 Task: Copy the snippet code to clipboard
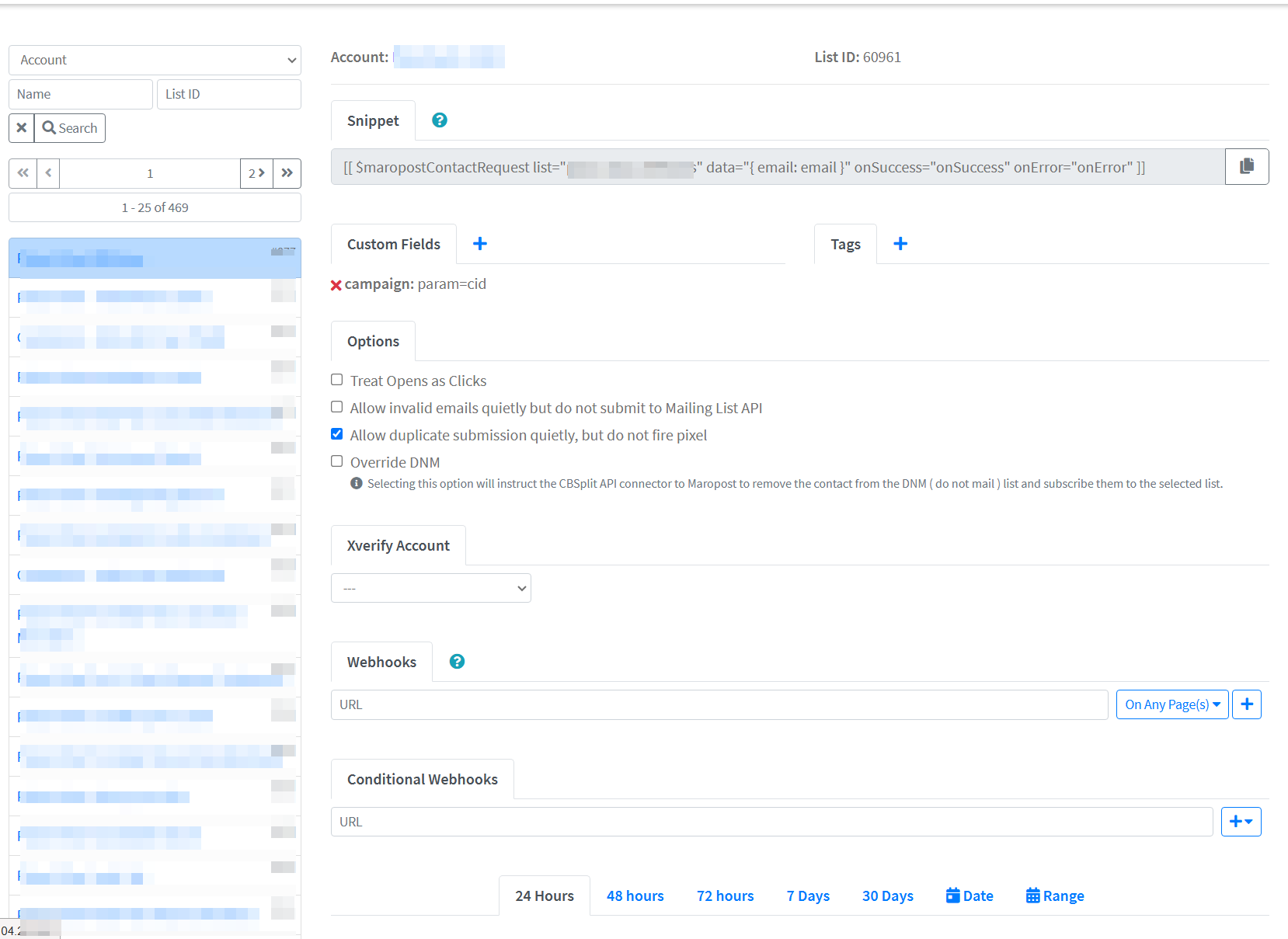(1246, 166)
